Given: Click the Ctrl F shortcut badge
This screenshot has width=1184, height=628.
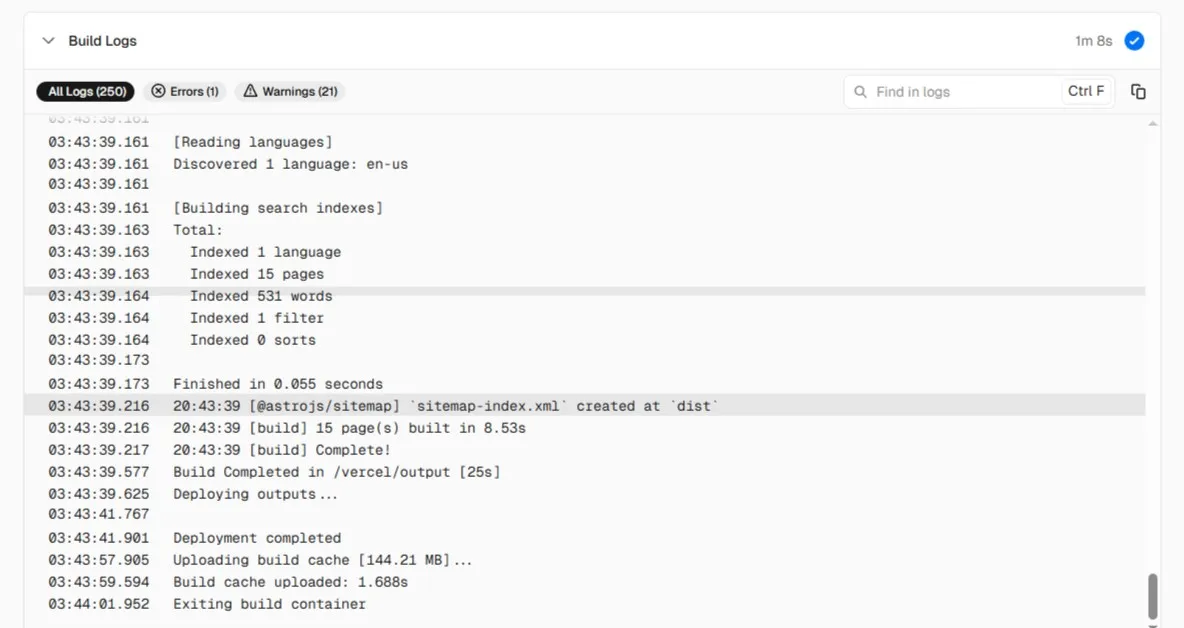Looking at the screenshot, I should pos(1086,91).
